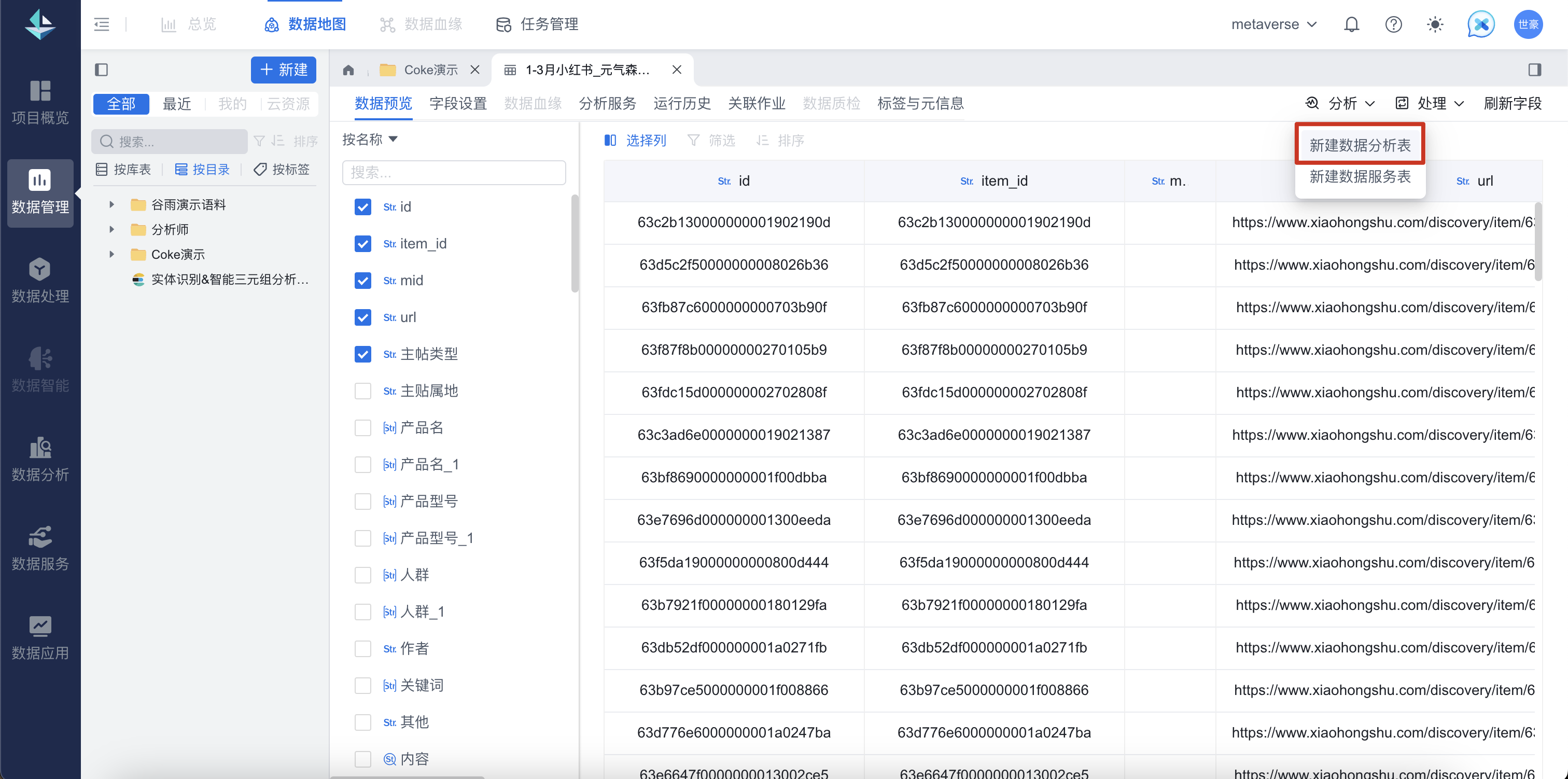Switch to 按库表 view
Screen dimensions: 1568x779
123,169
